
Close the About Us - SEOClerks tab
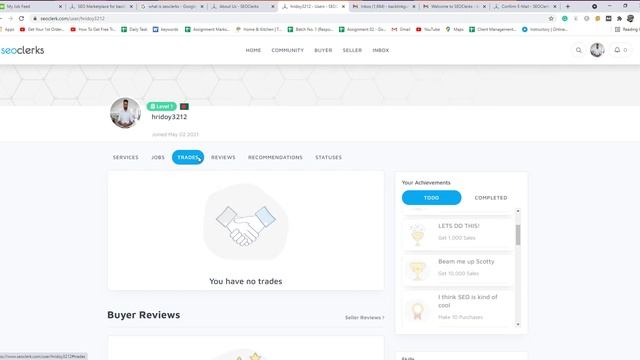[x=273, y=7]
